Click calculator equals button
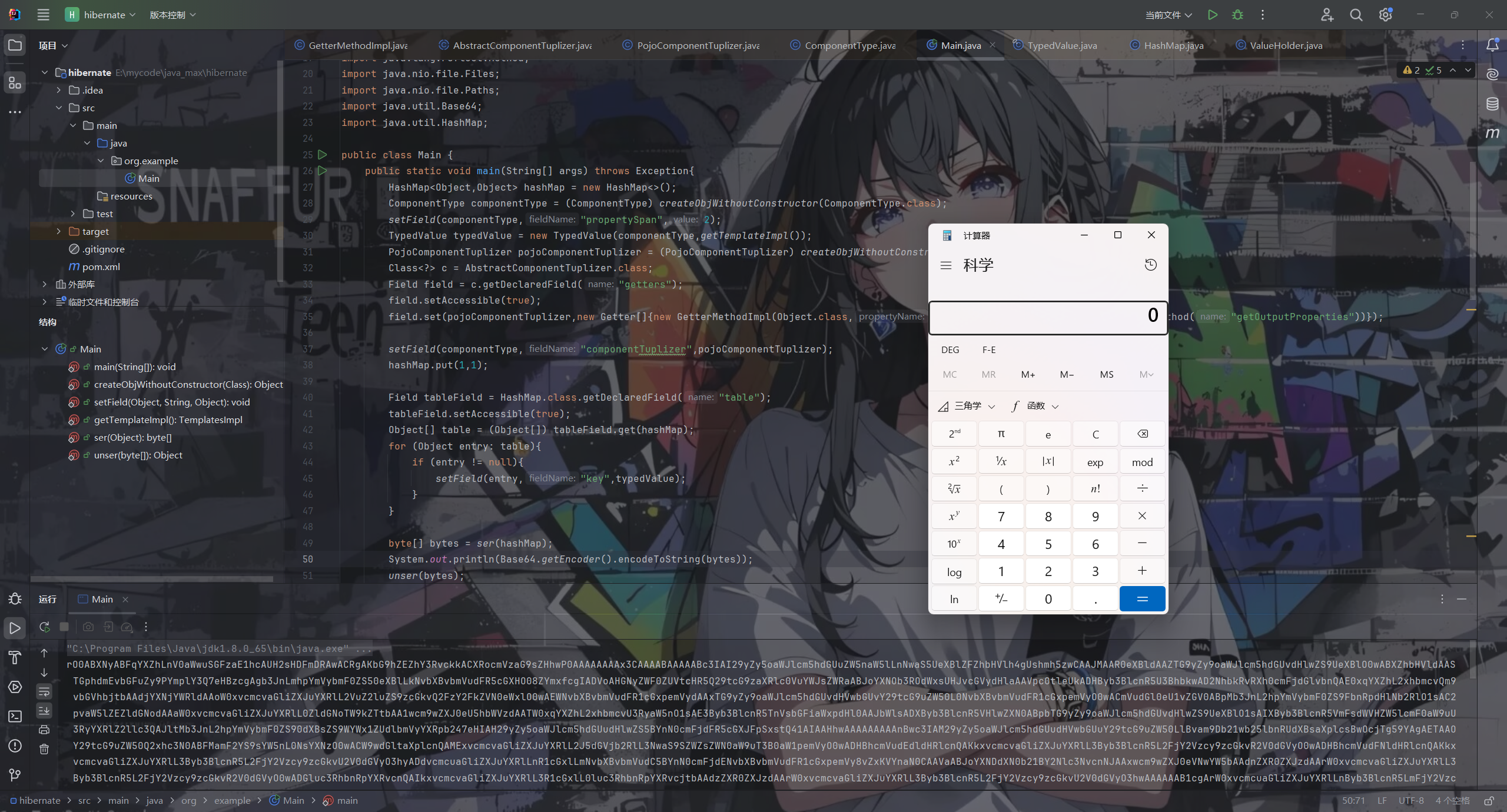The image size is (1507, 812). click(1142, 598)
